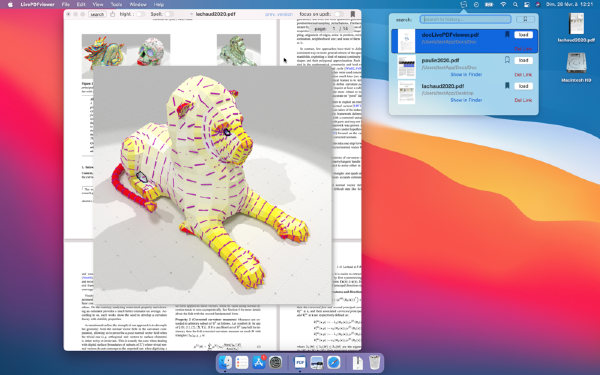600x375 pixels.
Task: Open Reminders from the Dock
Action: coord(242,362)
